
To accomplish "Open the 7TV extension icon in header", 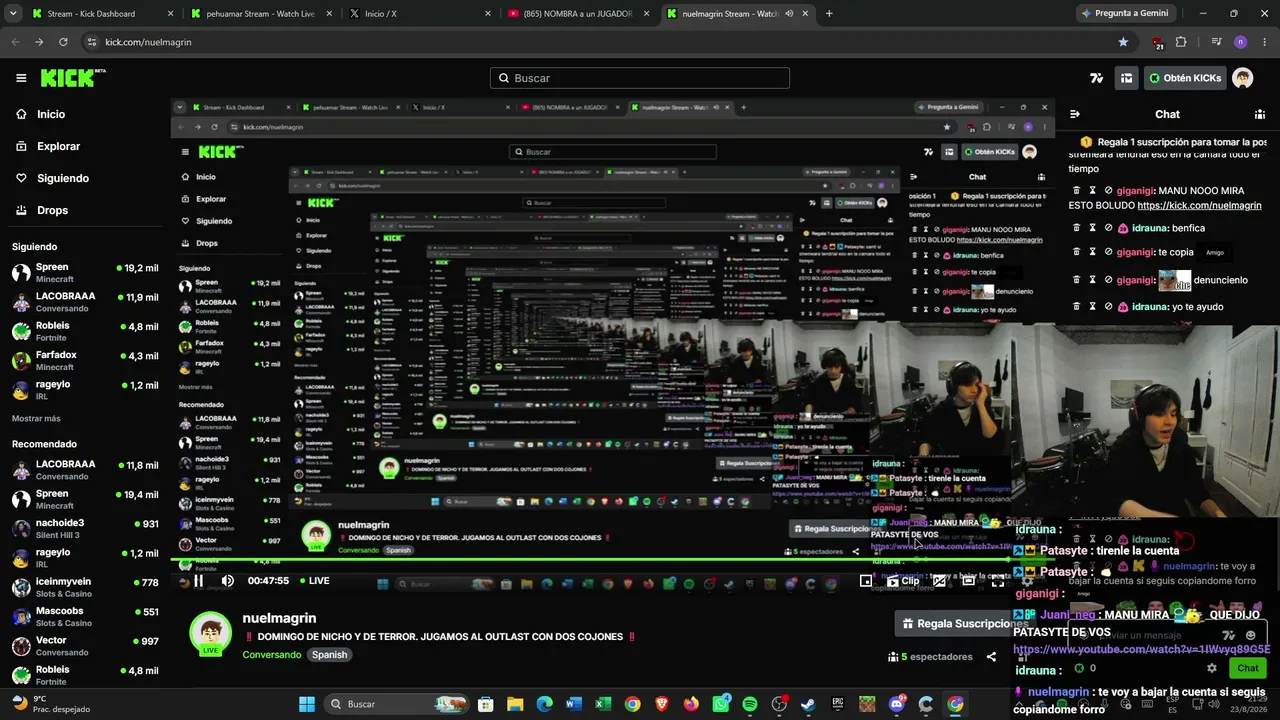I will pos(1097,78).
